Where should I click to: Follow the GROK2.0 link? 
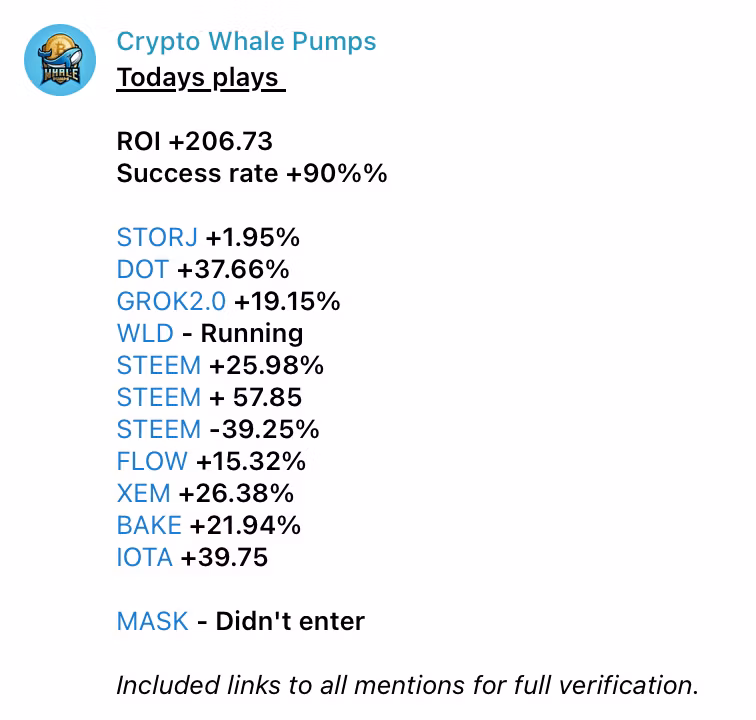click(x=171, y=301)
